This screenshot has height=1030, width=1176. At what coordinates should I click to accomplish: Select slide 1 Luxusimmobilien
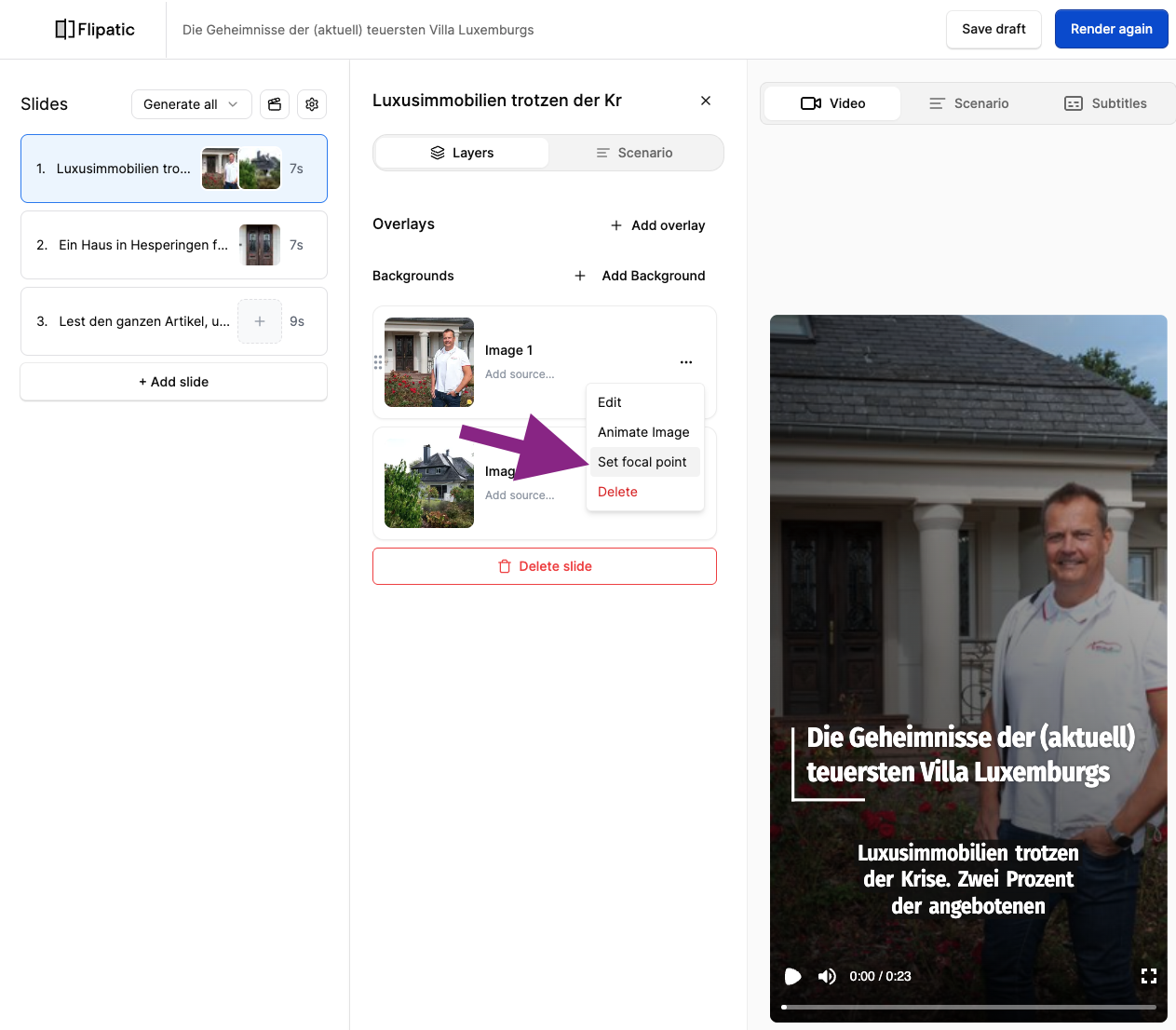(x=174, y=169)
